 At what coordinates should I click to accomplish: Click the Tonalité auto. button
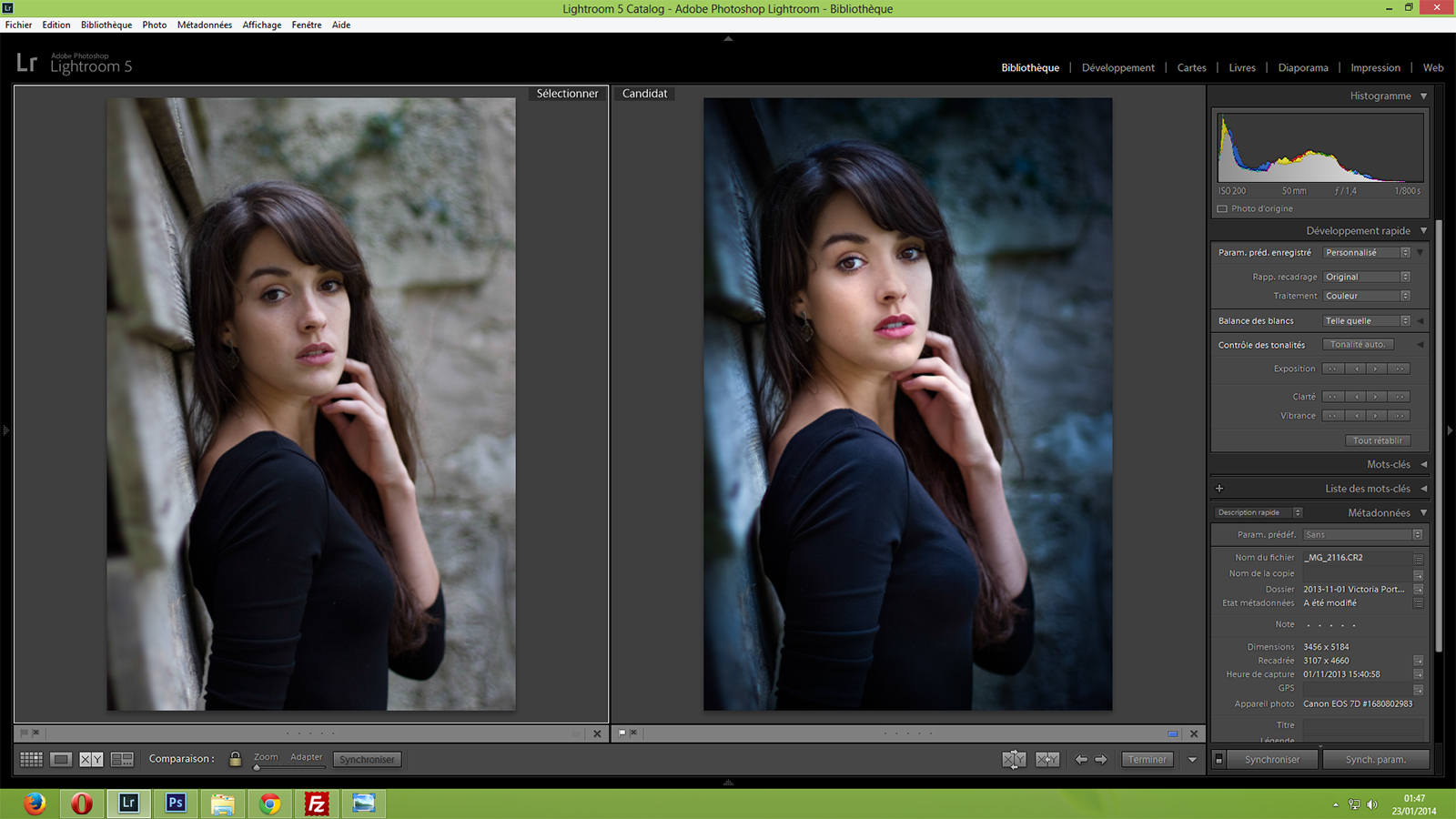point(1358,345)
